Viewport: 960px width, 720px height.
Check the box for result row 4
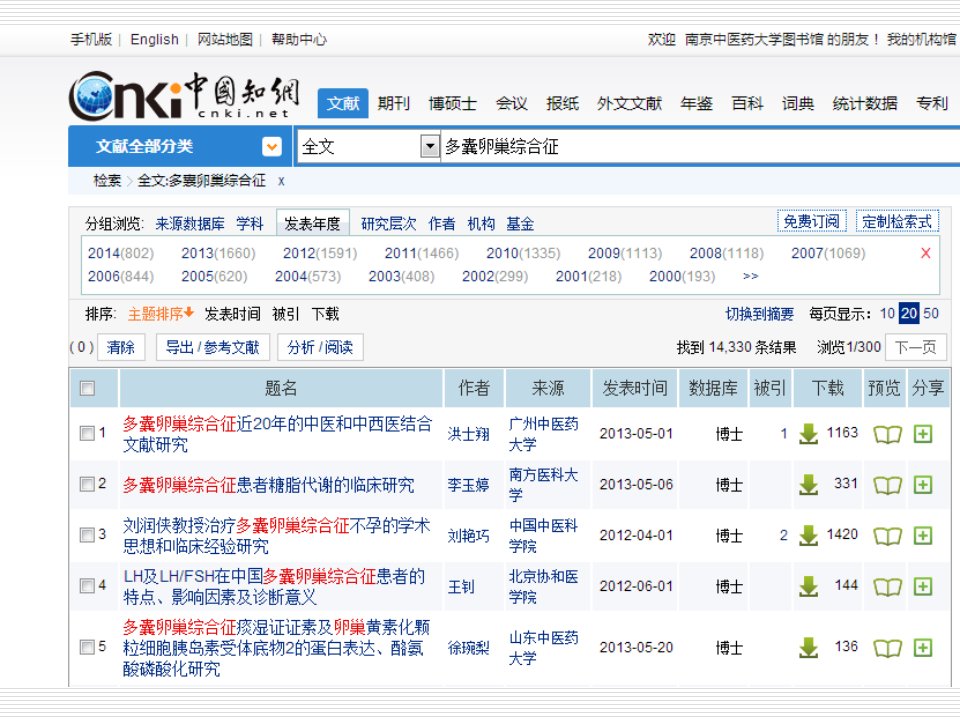(x=87, y=586)
